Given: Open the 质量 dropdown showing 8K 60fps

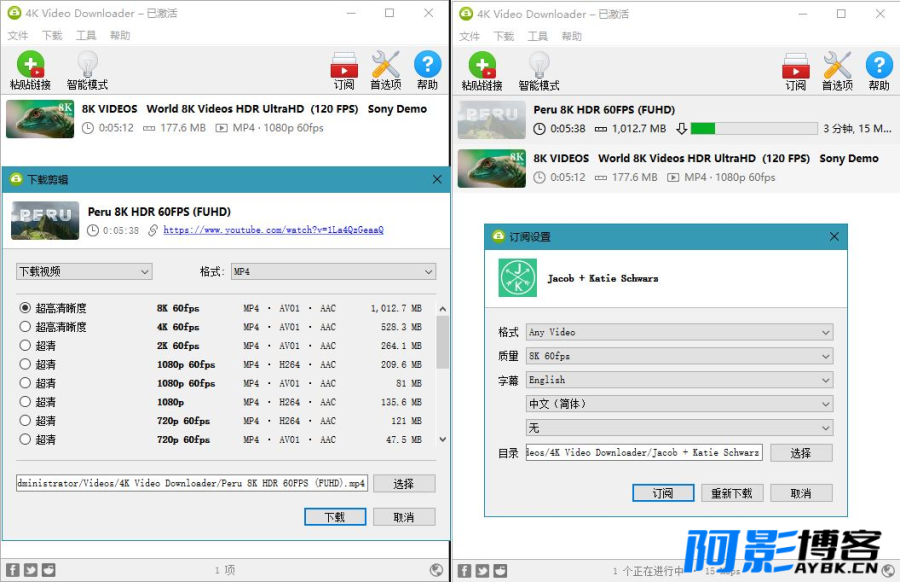Looking at the screenshot, I should 679,356.
